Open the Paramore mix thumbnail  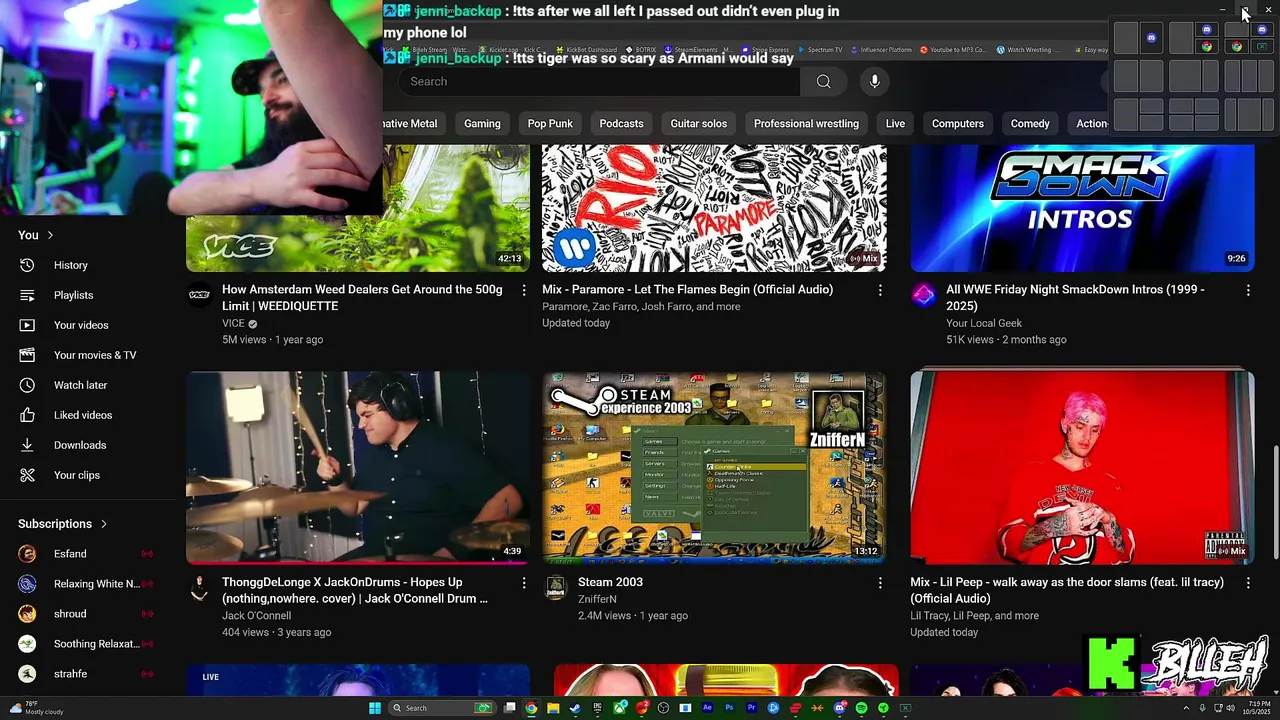click(x=714, y=208)
